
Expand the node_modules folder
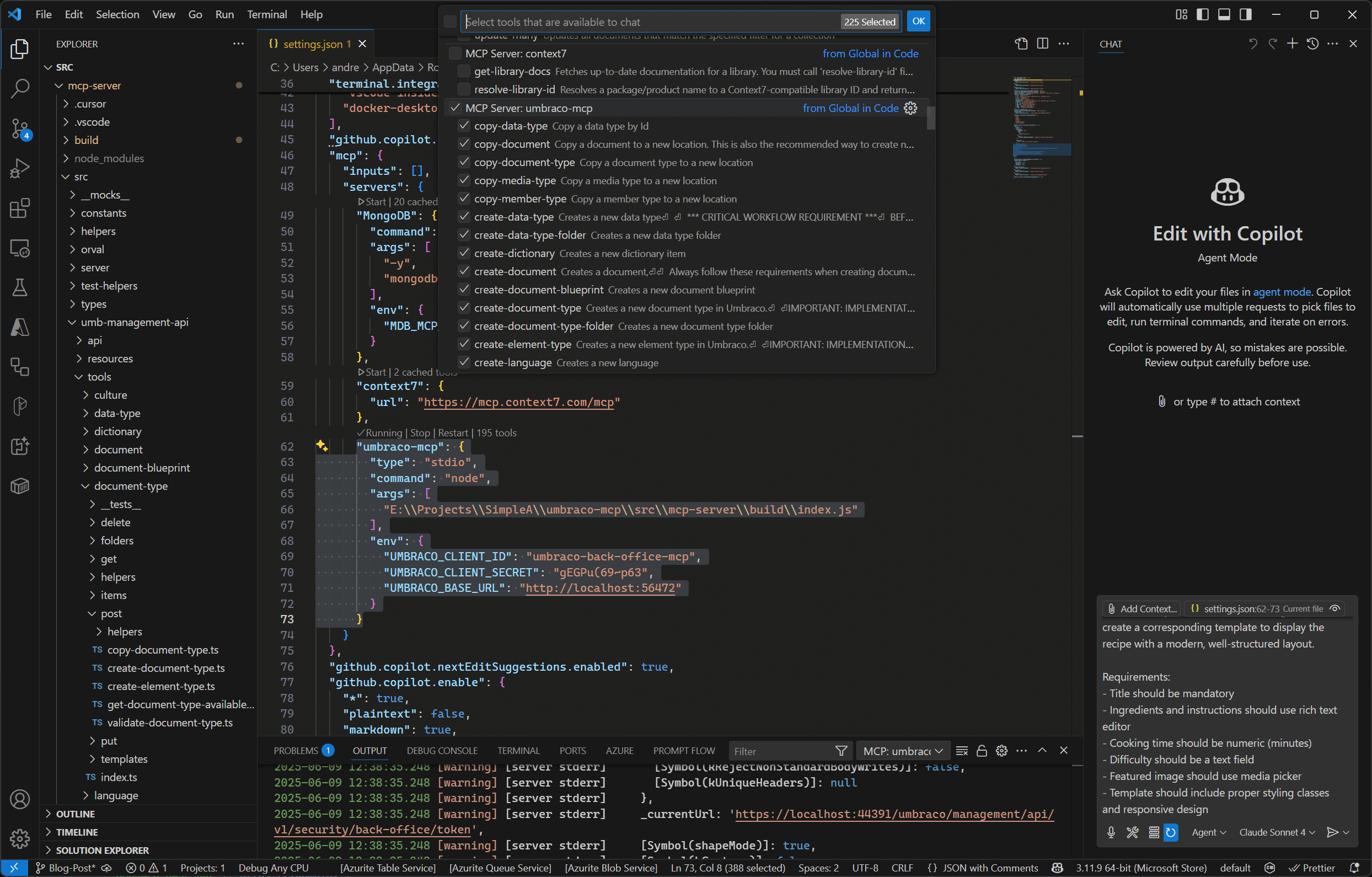tap(65, 158)
